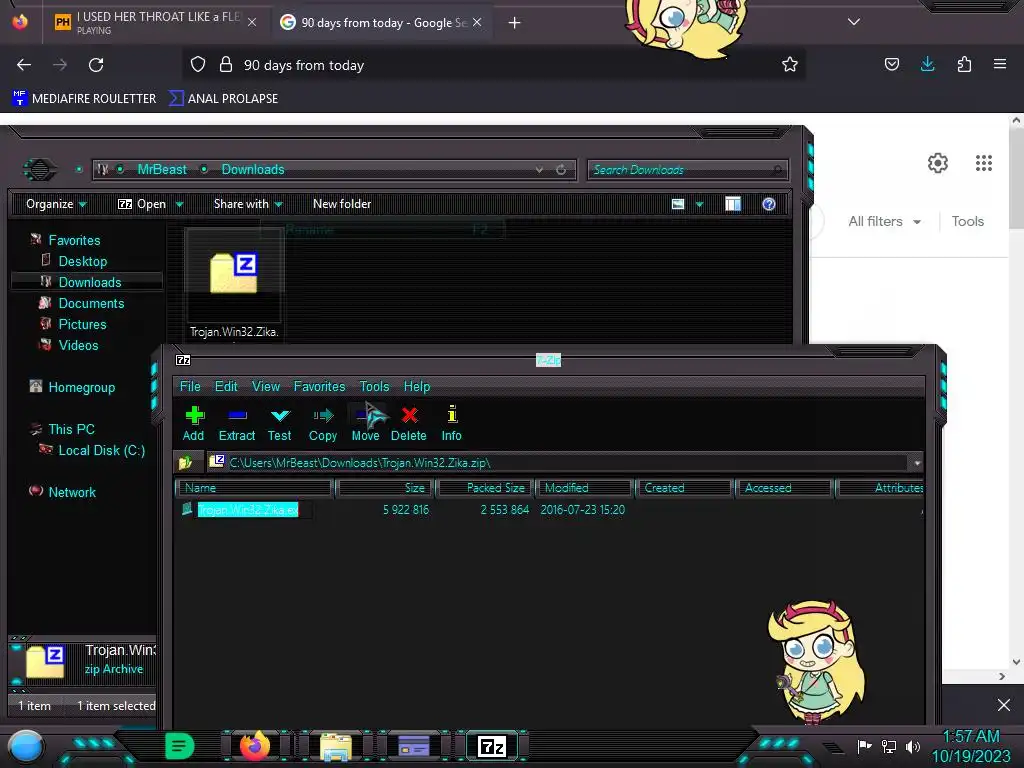This screenshot has width=1024, height=768.
Task: Click the change view icon in Explorer
Action: (x=678, y=204)
